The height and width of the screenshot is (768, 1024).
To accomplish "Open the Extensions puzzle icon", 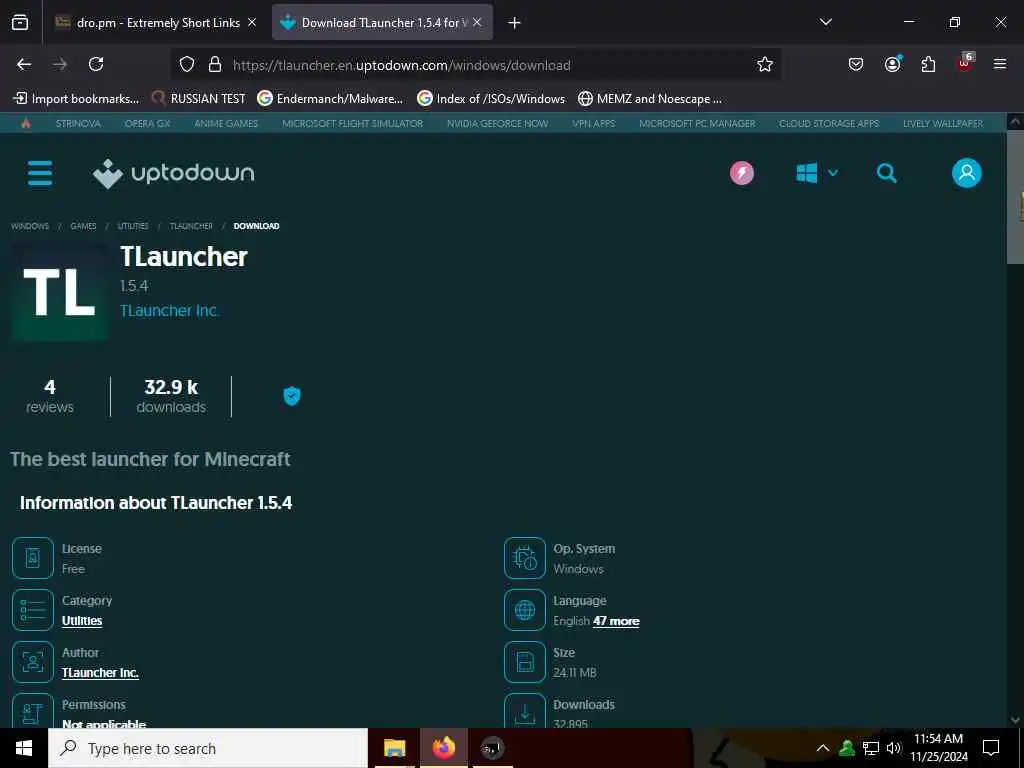I will coord(928,64).
